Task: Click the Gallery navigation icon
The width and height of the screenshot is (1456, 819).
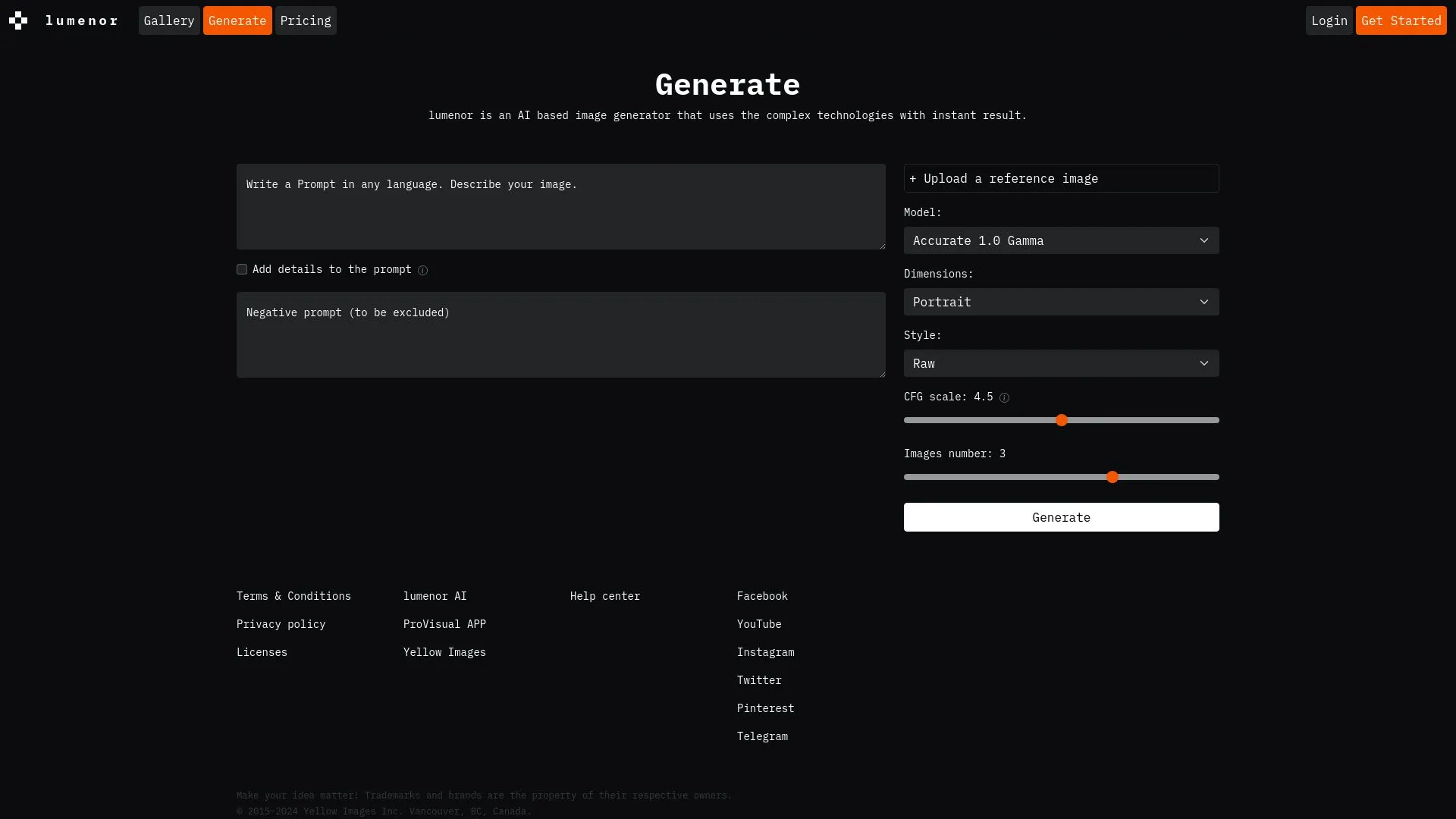Action: coord(168,20)
